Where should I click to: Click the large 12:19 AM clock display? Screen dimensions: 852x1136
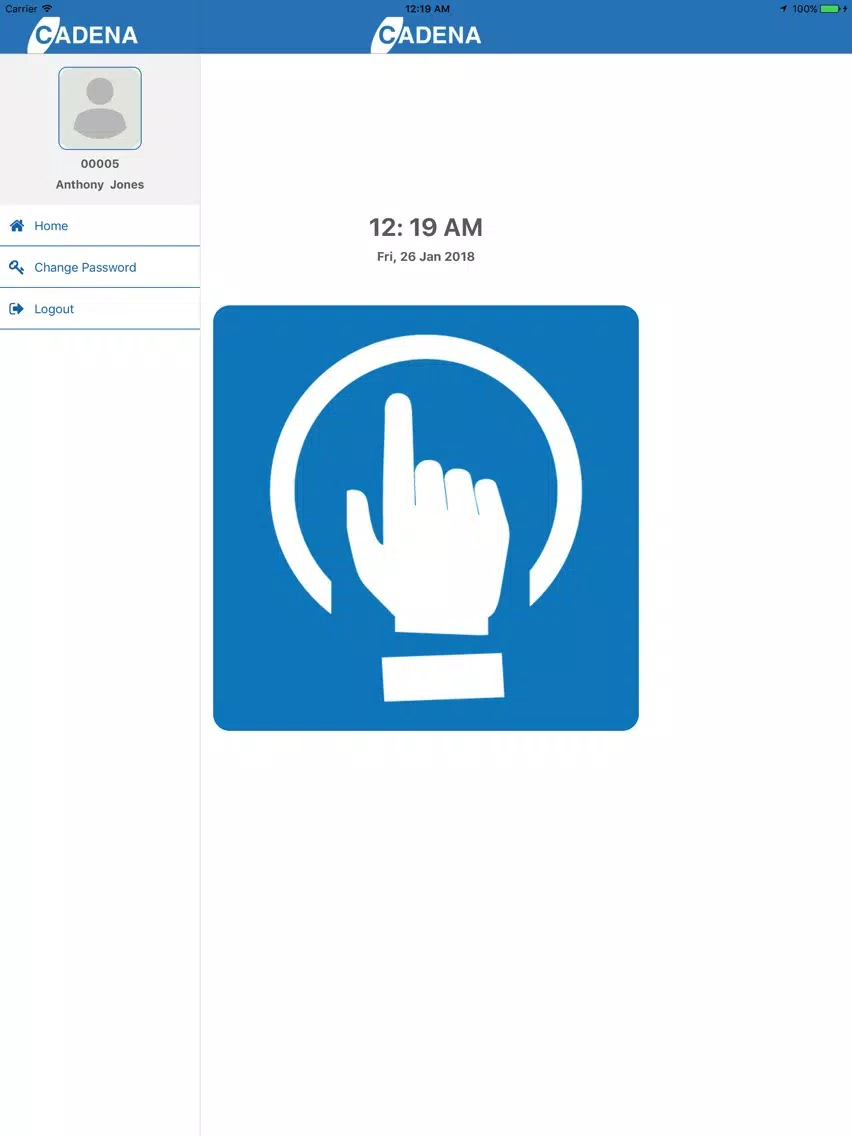click(x=426, y=227)
